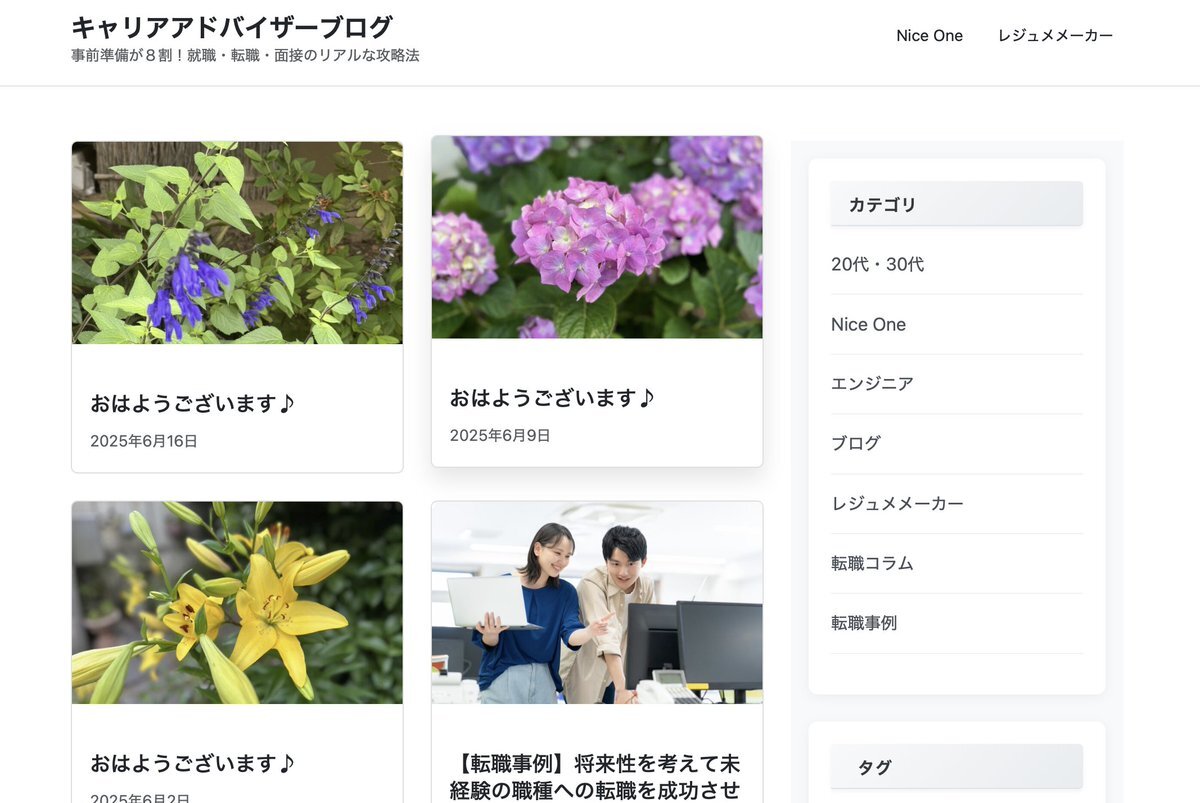This screenshot has width=1200, height=803.
Task: Select the エンジニア category
Action: point(872,384)
